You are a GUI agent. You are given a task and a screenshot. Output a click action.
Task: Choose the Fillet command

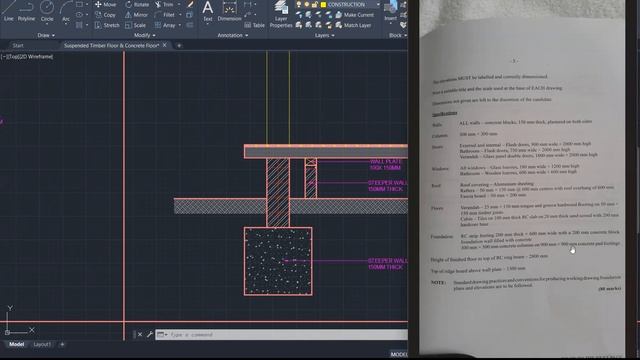tap(164, 15)
